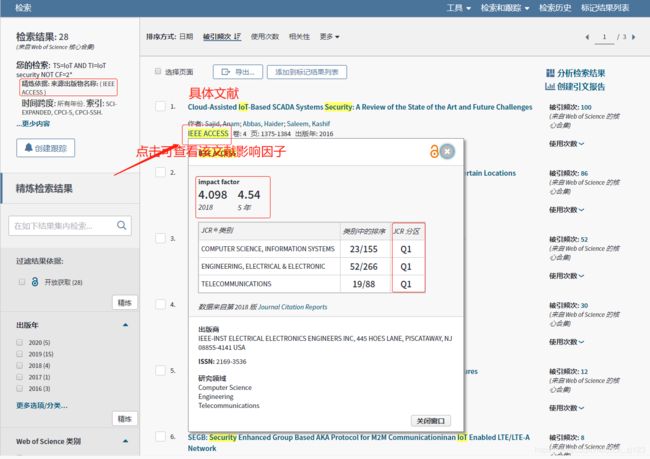Select checkbox for result 6
The width and height of the screenshot is (650, 459).
(x=160, y=436)
